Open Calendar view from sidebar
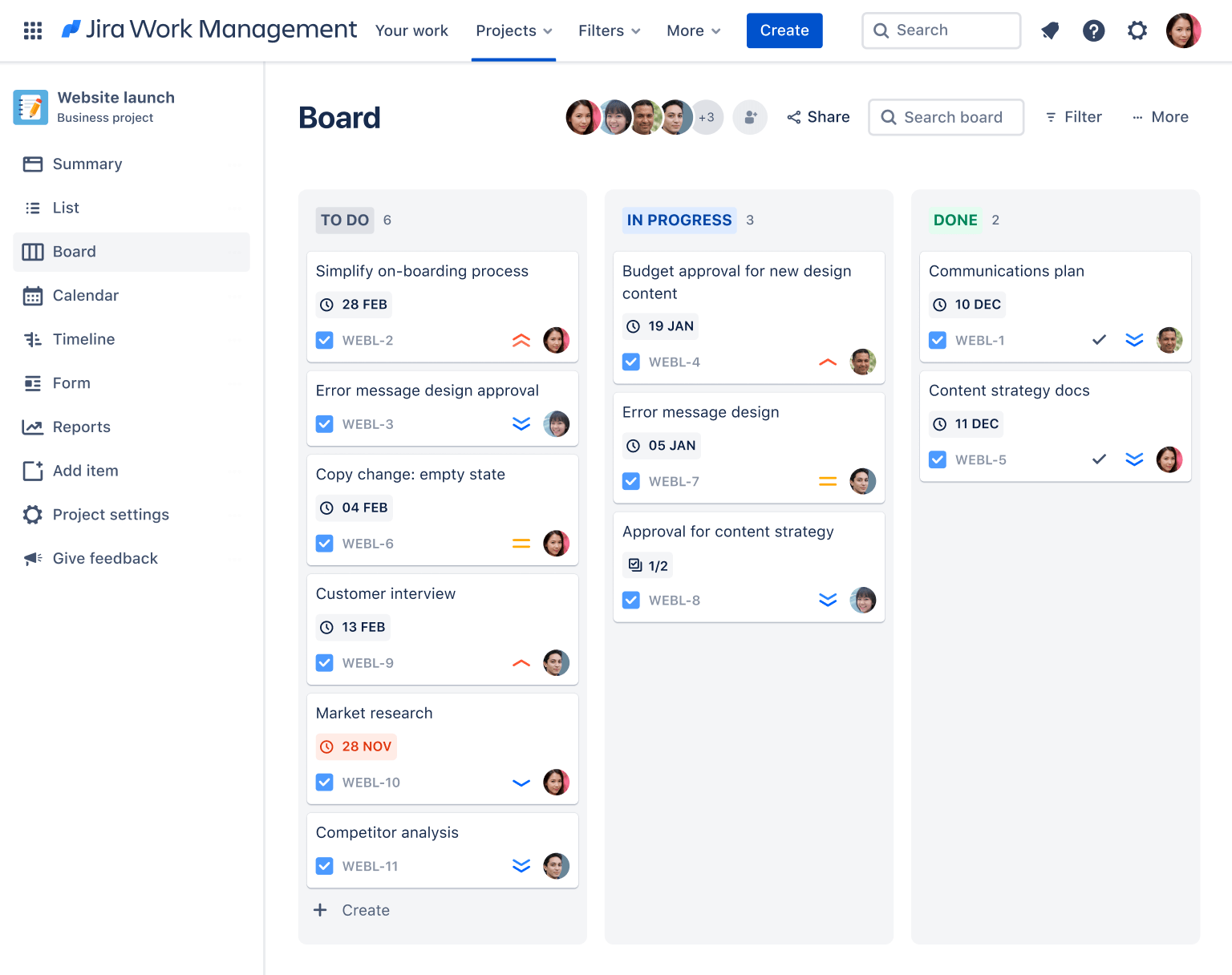 coord(85,295)
